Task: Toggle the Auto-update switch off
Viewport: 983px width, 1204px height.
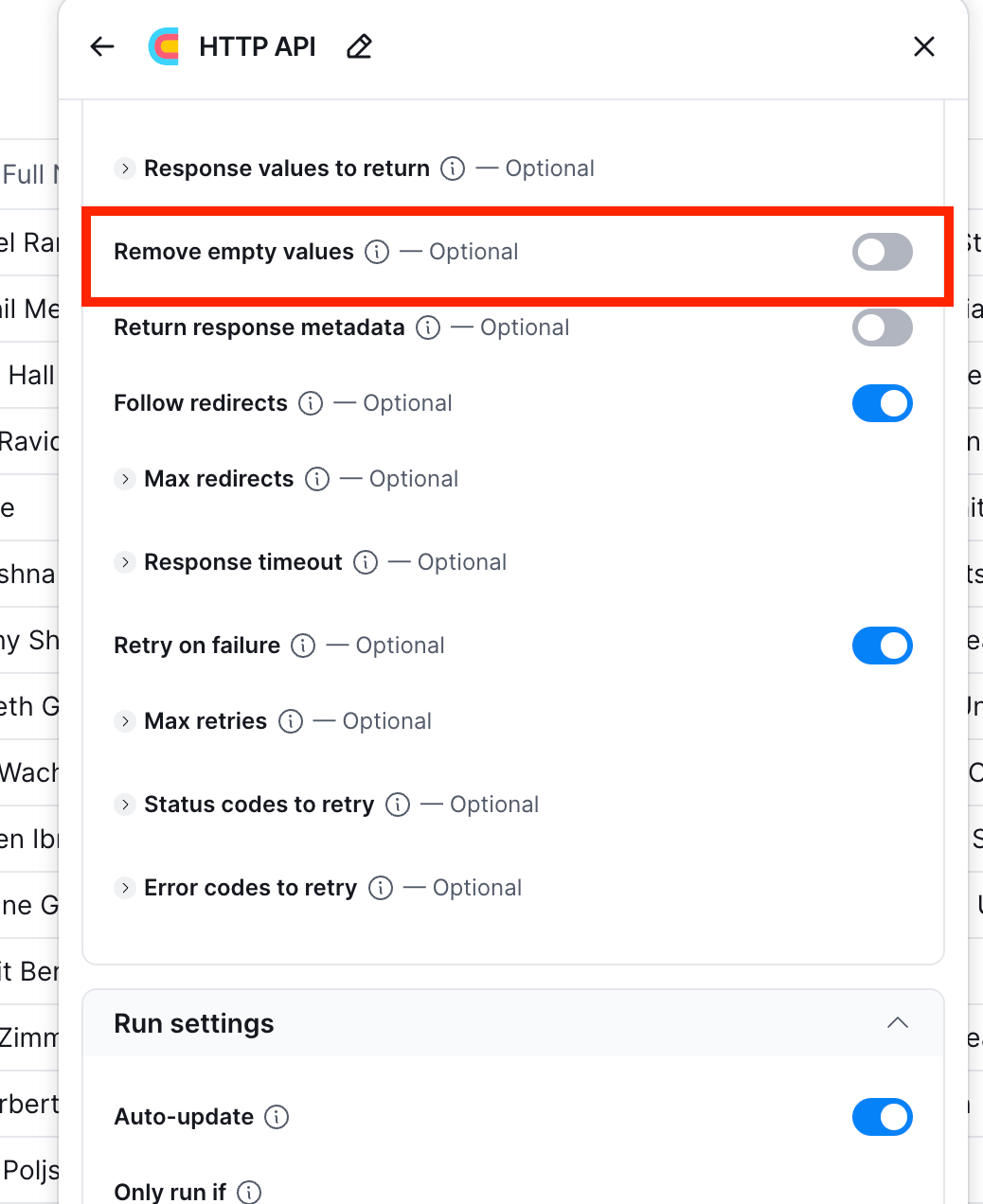Action: pos(882,1117)
